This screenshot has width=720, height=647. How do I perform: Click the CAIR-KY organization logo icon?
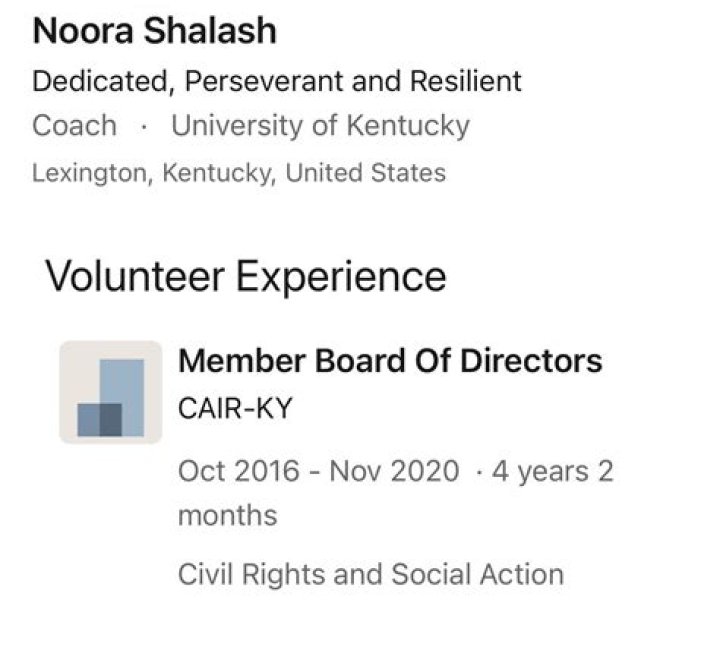[x=110, y=392]
